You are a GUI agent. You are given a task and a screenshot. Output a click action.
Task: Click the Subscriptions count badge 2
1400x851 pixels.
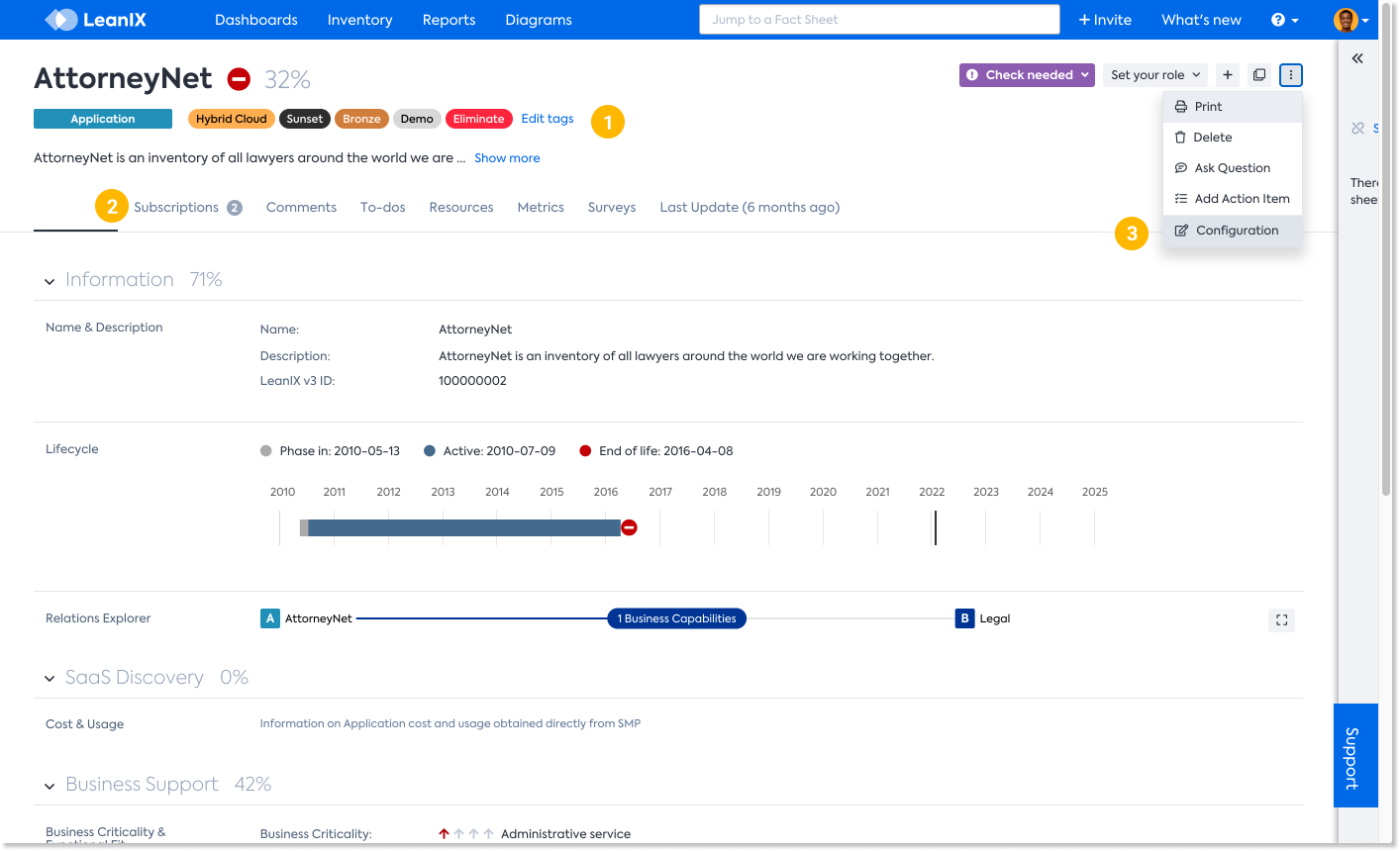click(x=235, y=208)
